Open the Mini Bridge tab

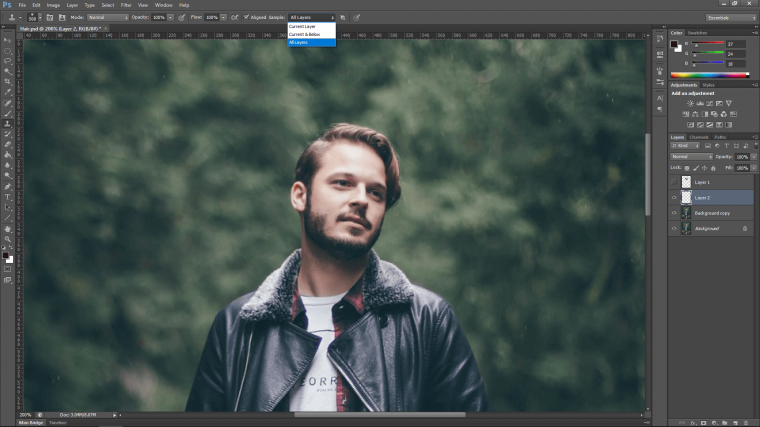(31, 423)
